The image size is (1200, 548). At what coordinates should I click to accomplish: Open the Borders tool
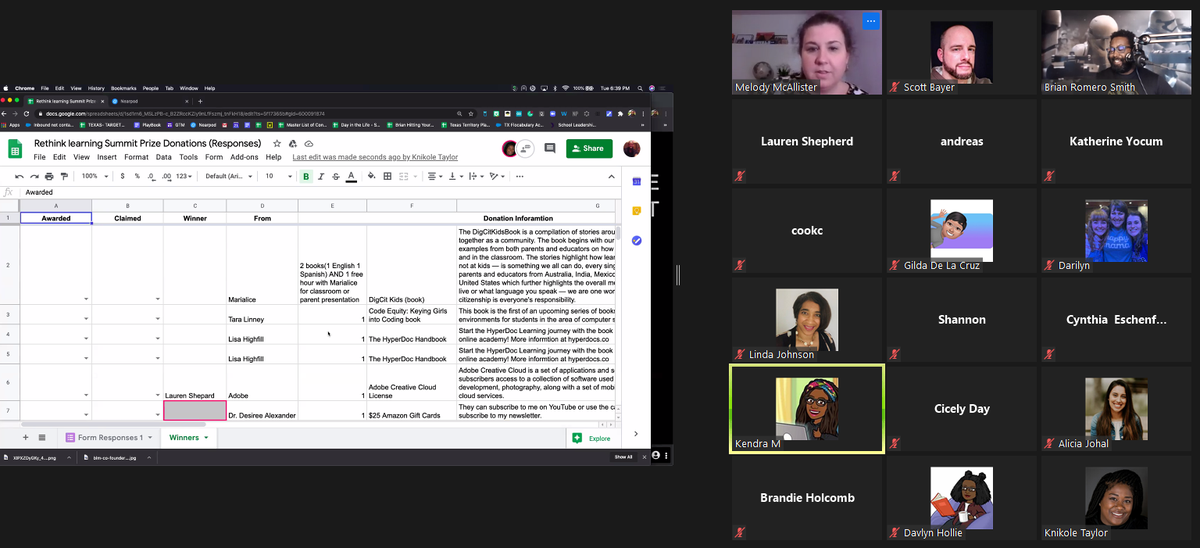pos(388,176)
